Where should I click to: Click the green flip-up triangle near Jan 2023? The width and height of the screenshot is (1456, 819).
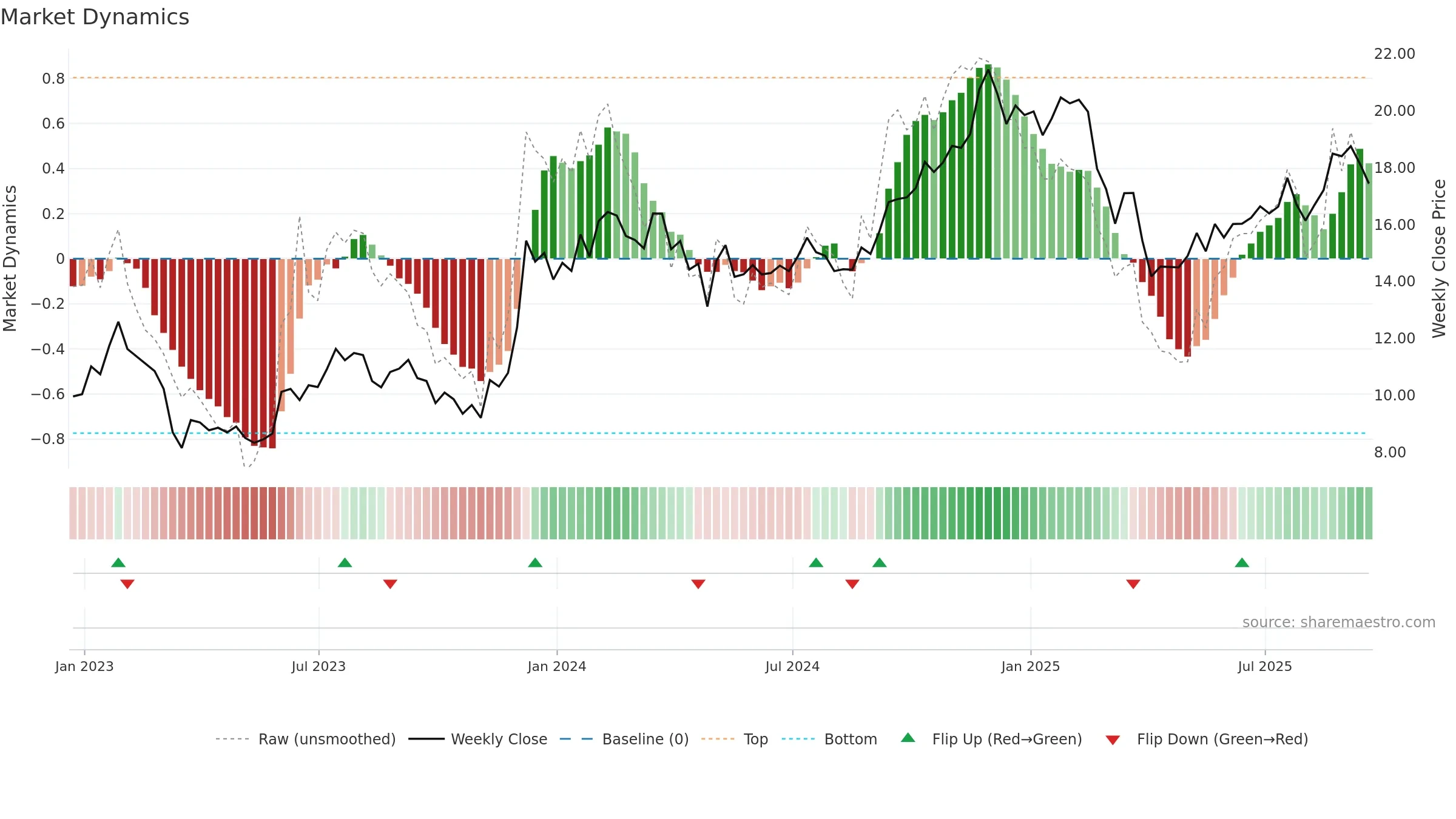point(118,562)
